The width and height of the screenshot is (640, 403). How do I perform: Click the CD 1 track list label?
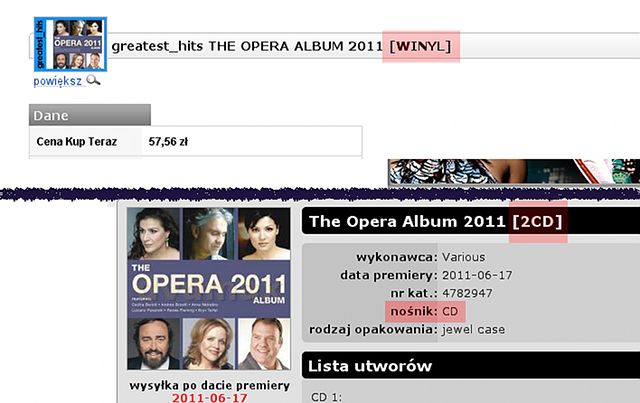point(327,397)
